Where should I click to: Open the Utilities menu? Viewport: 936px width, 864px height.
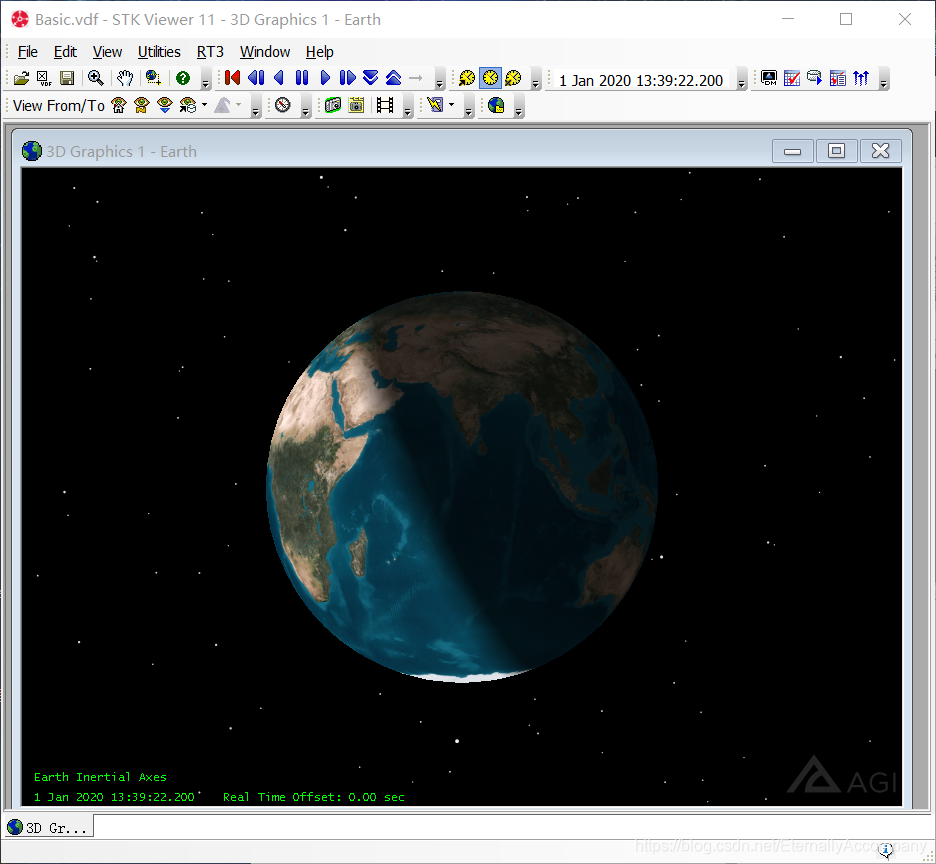point(159,52)
